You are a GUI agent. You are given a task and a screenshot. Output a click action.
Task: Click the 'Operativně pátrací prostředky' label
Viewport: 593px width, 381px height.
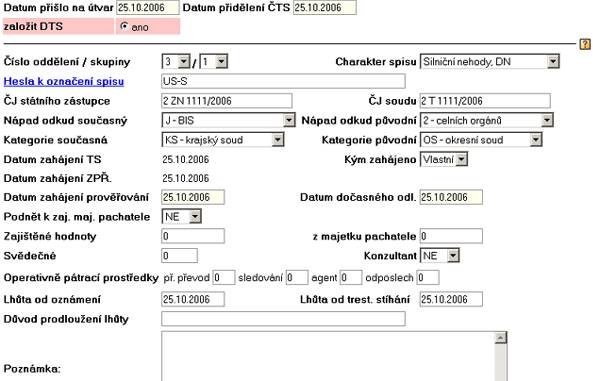tap(81, 278)
